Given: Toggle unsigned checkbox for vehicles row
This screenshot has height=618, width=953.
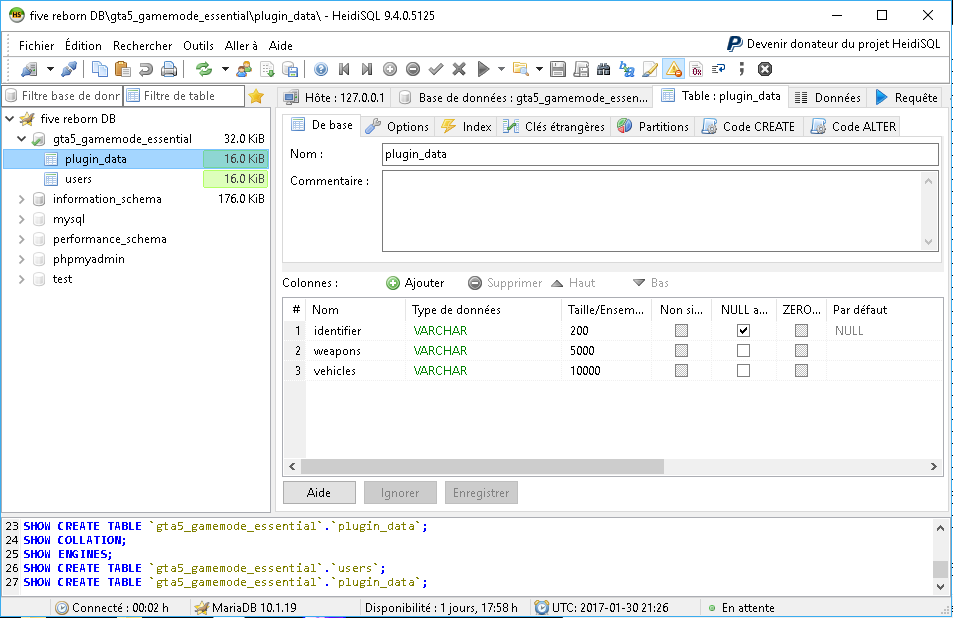Looking at the screenshot, I should pyautogui.click(x=681, y=371).
